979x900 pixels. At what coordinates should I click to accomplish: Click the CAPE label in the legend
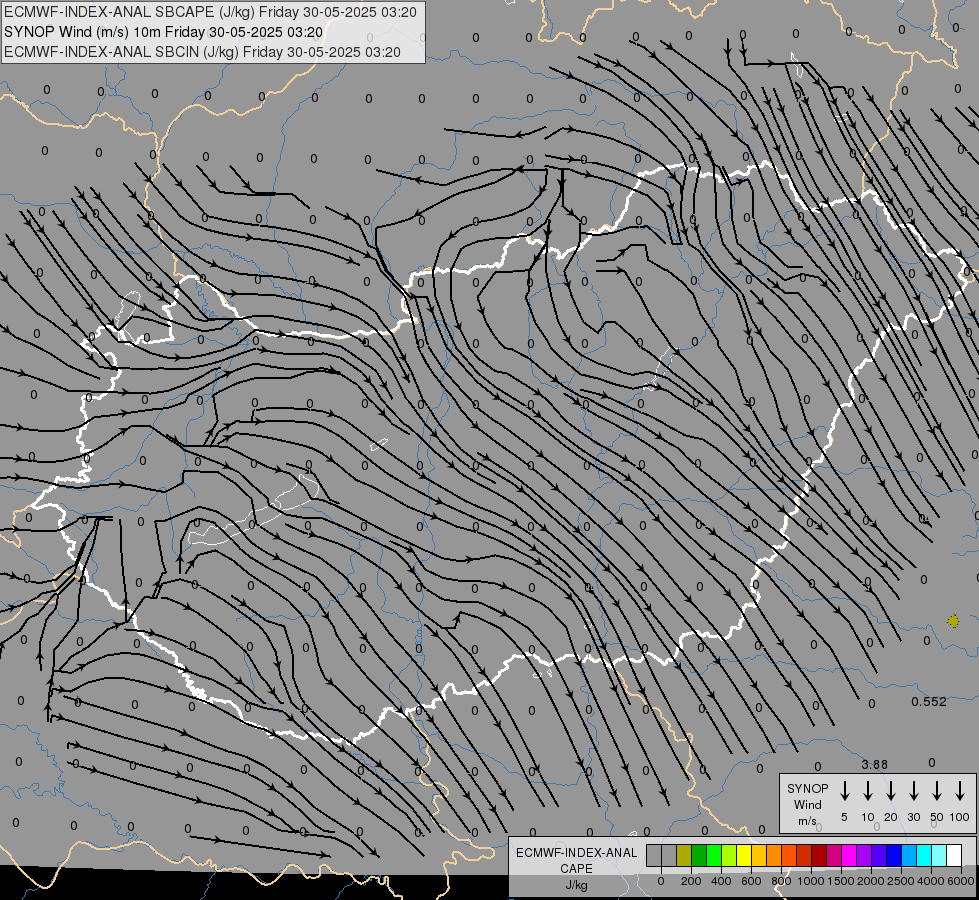576,869
